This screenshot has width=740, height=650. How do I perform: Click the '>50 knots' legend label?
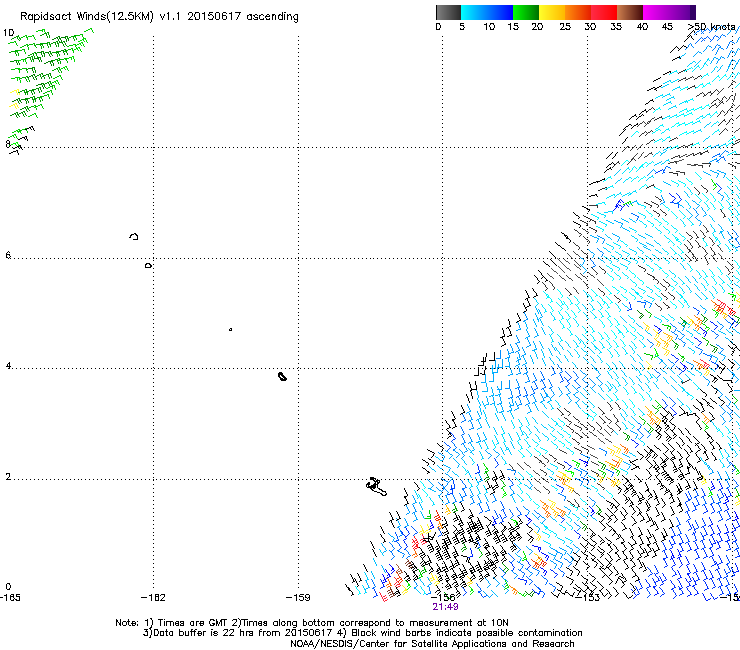(711, 26)
